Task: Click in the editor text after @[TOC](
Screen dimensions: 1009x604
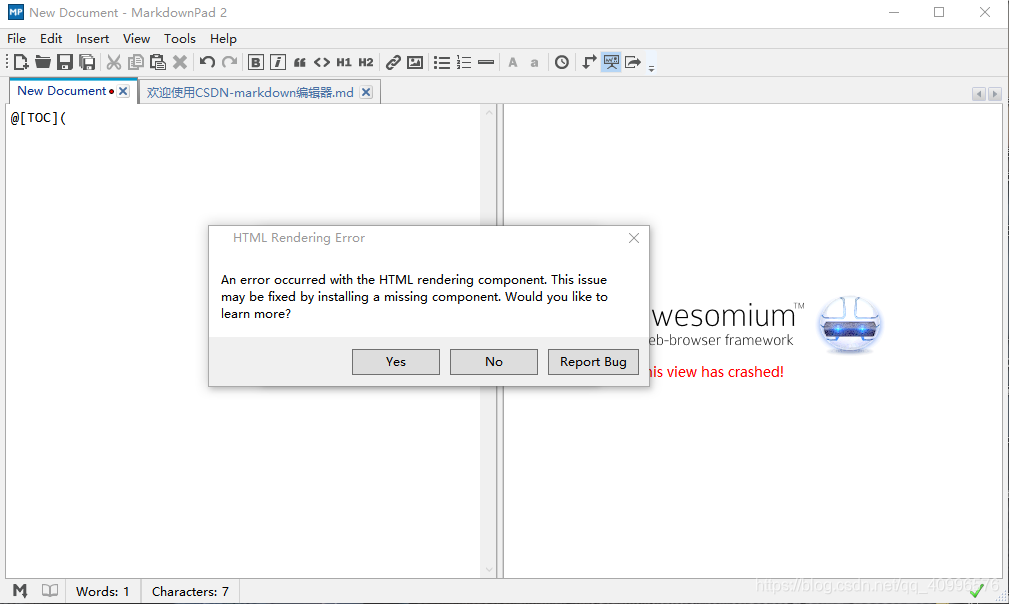Action: (68, 118)
